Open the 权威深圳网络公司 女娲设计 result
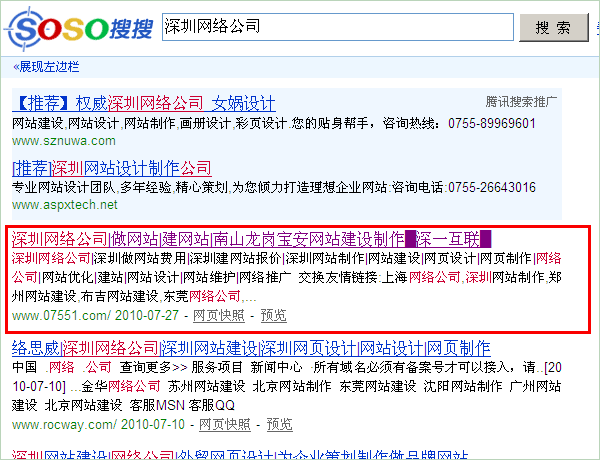600x460 pixels. [144, 104]
